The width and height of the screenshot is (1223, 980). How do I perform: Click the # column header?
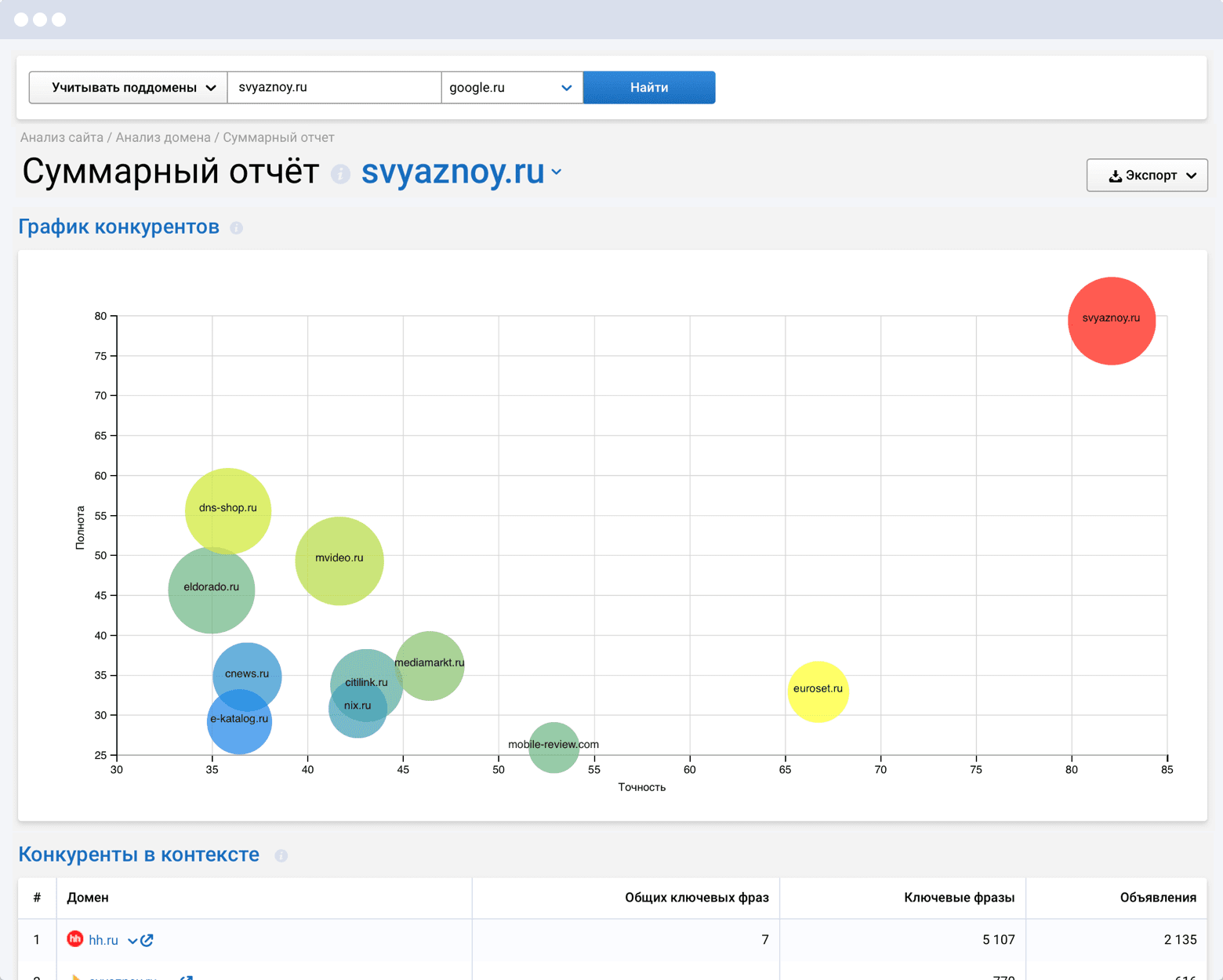pos(37,898)
